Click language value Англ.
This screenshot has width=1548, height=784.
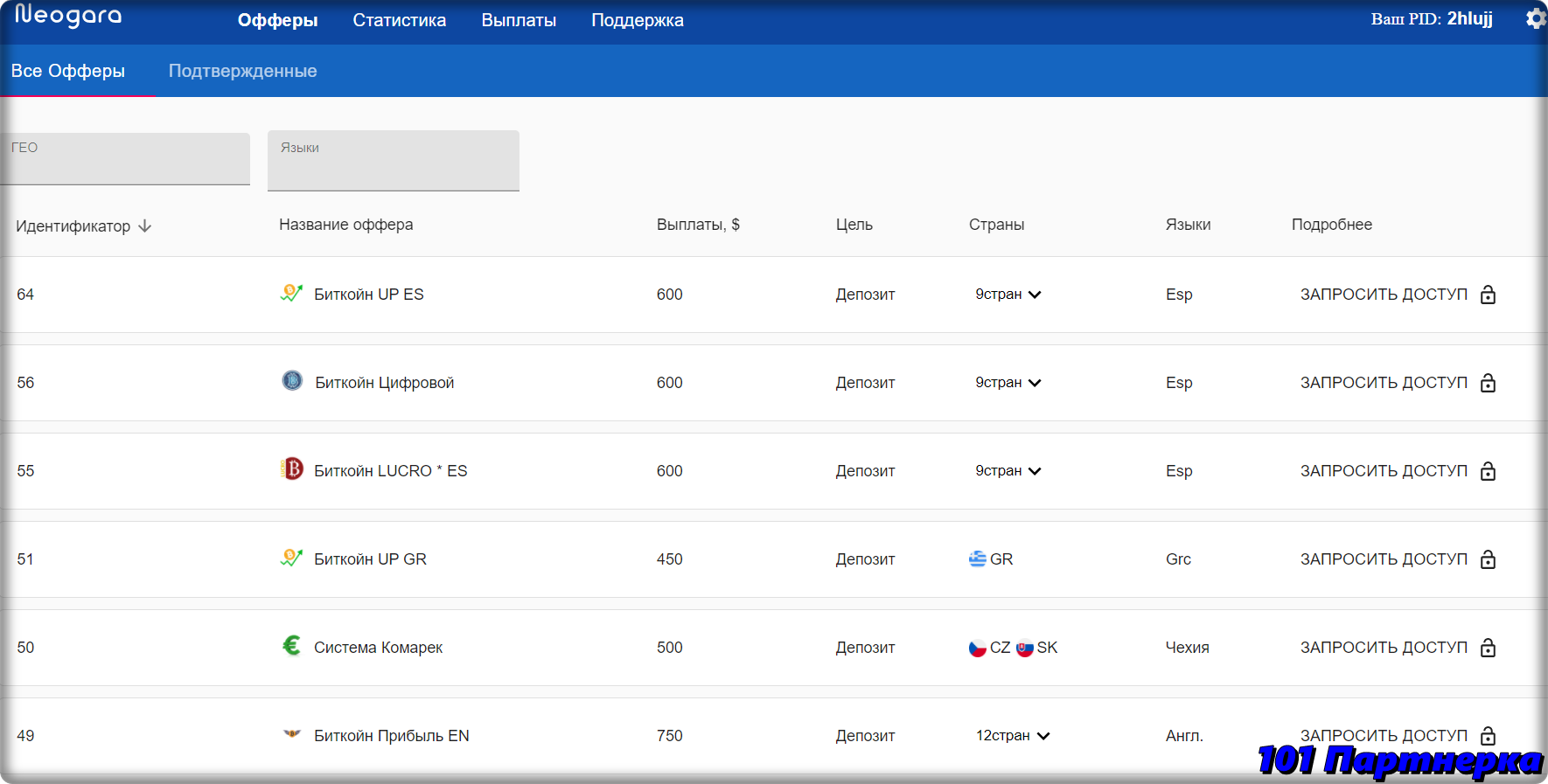[1184, 736]
